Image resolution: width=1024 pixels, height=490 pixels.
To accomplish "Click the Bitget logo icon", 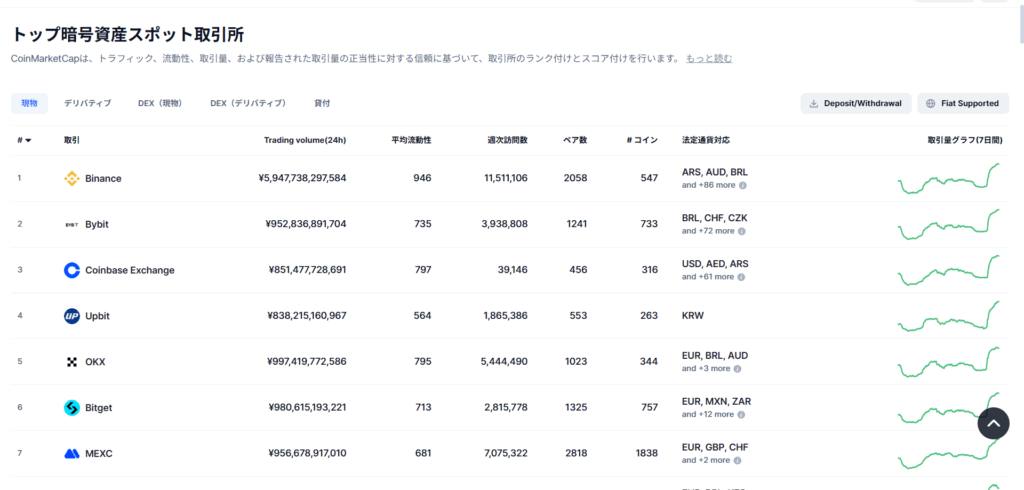I will point(72,408).
